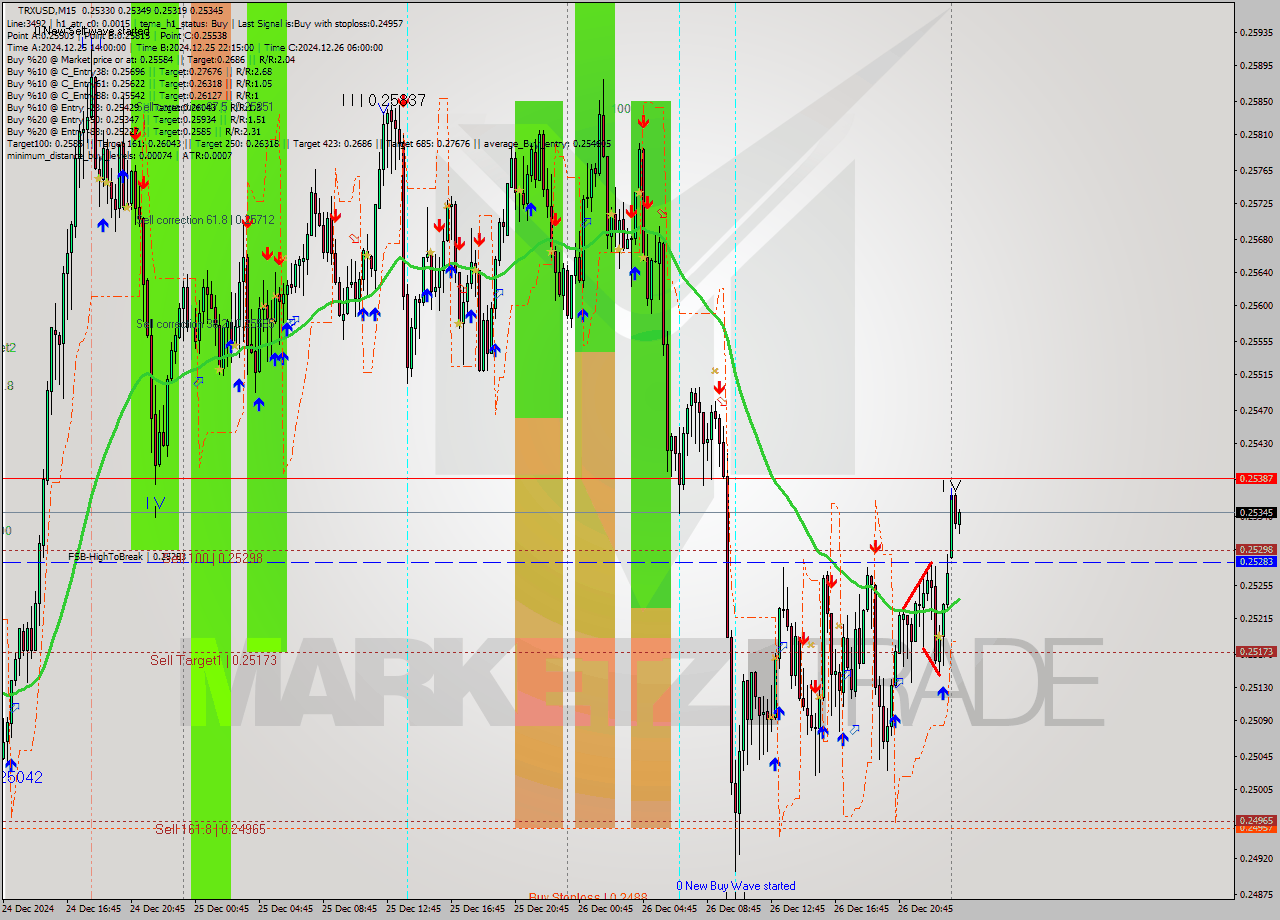1280x920 pixels.
Task: Click the TRXUSD,M15 chart title
Action: coord(48,10)
